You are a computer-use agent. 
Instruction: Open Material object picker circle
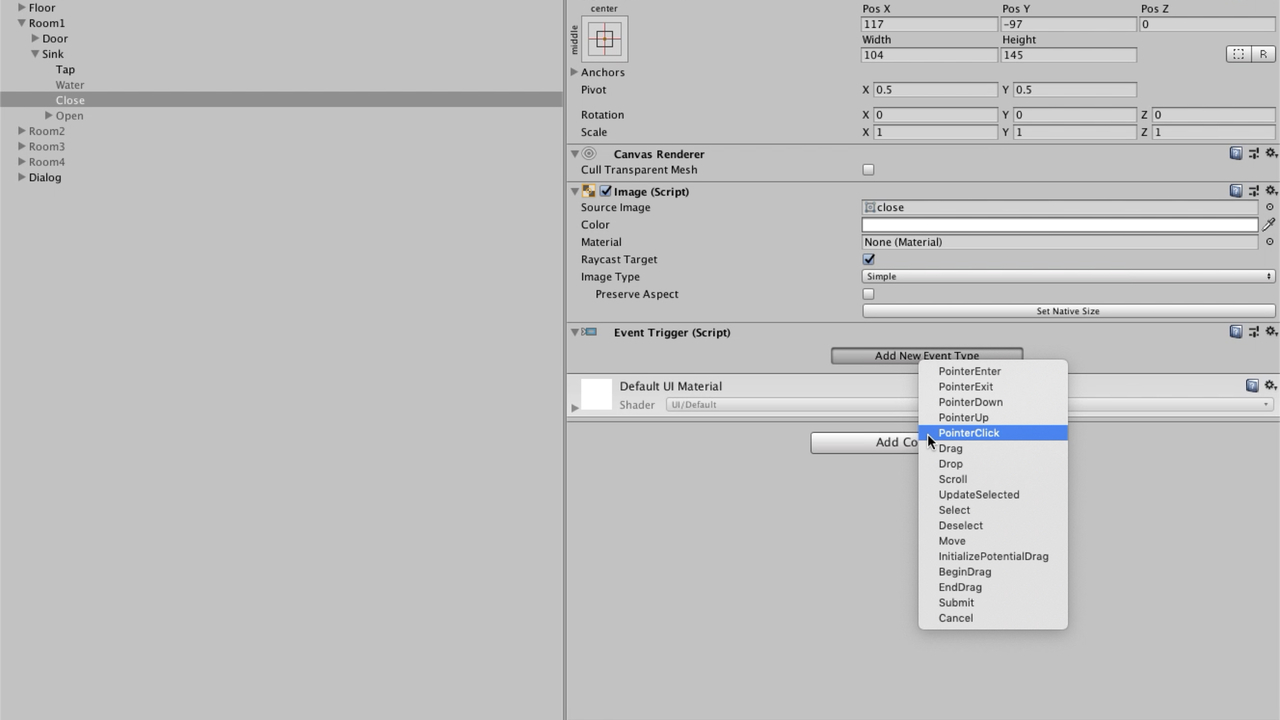1270,242
